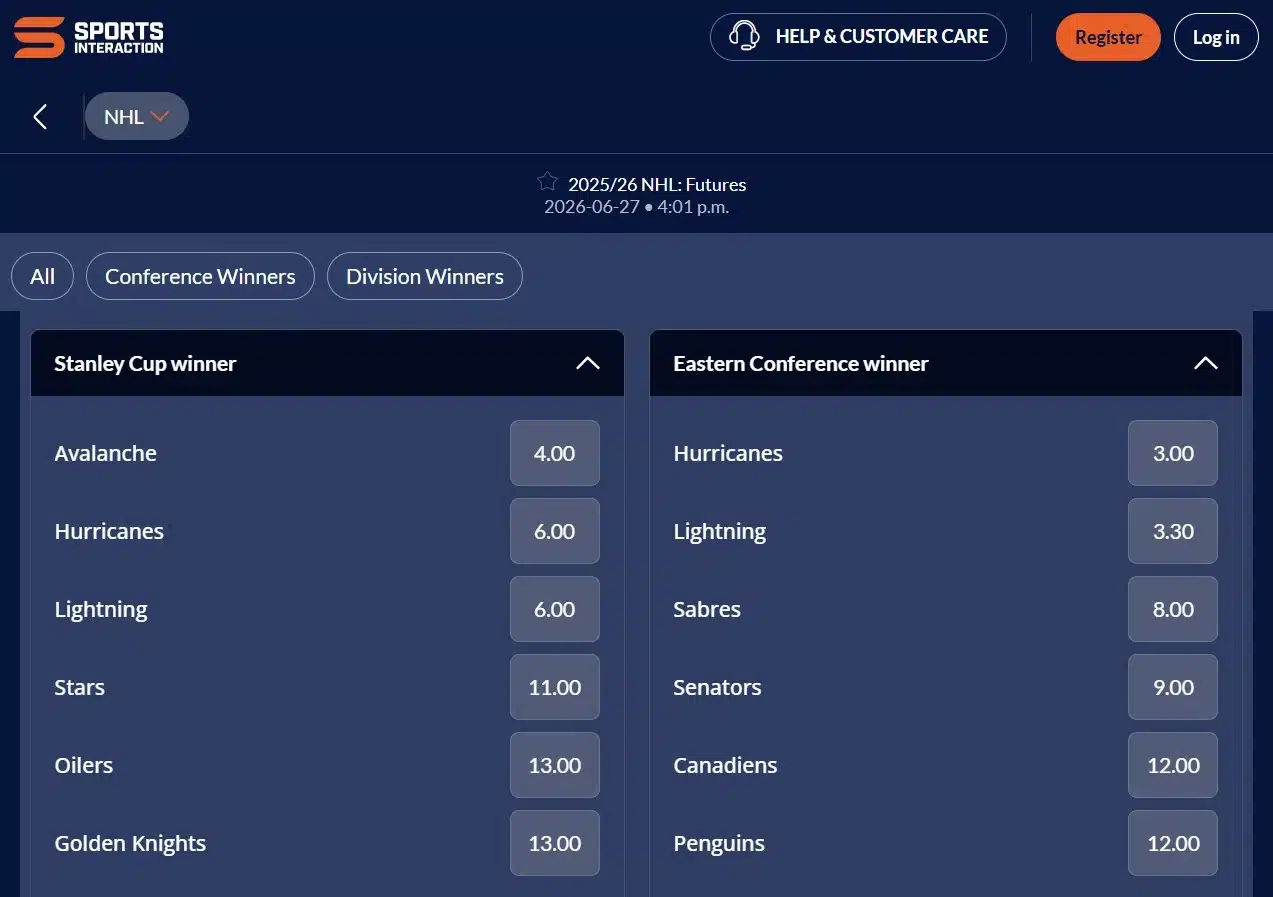Add Penguins 12.00 Eastern Conference bet

tap(1172, 843)
